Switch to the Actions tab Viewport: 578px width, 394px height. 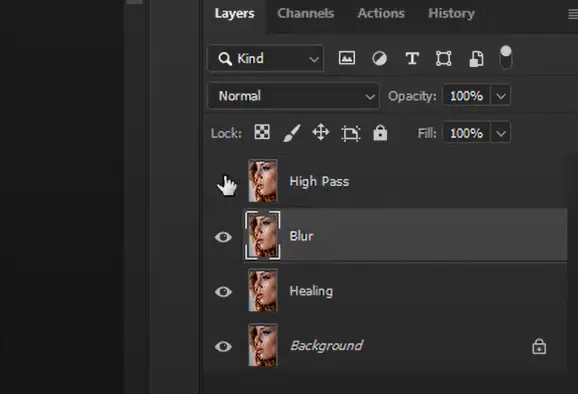point(381,14)
